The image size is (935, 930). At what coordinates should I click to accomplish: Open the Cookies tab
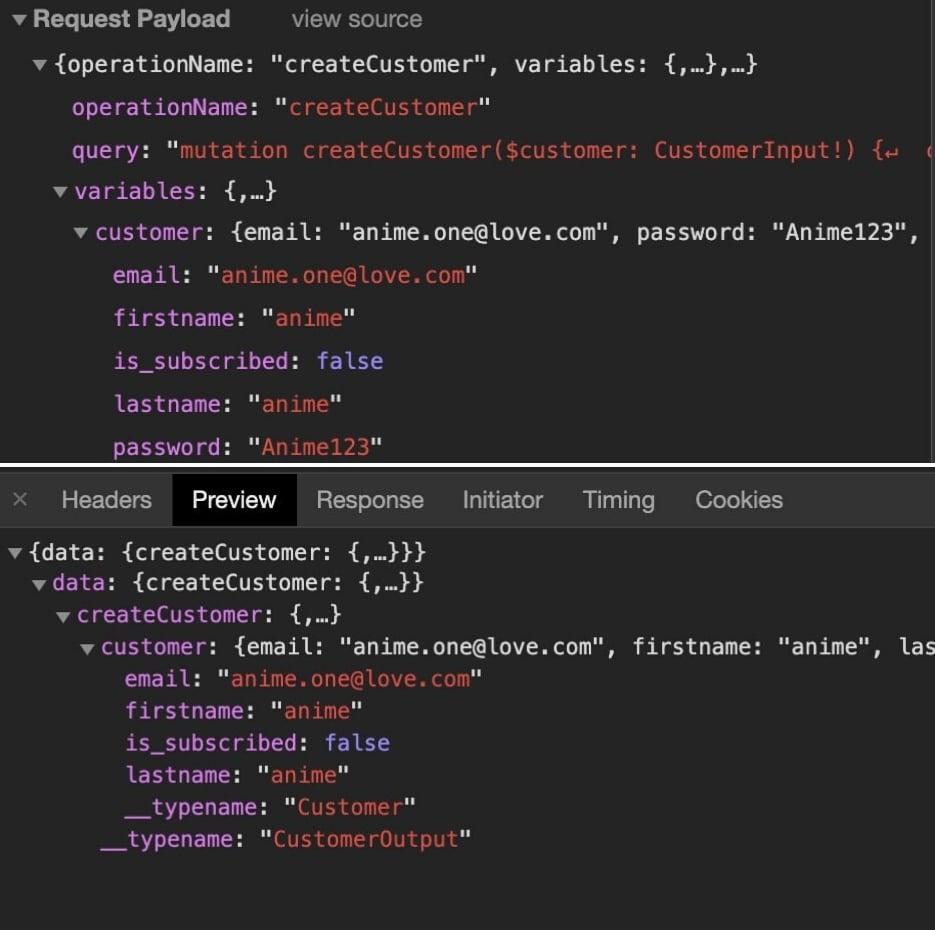(738, 500)
